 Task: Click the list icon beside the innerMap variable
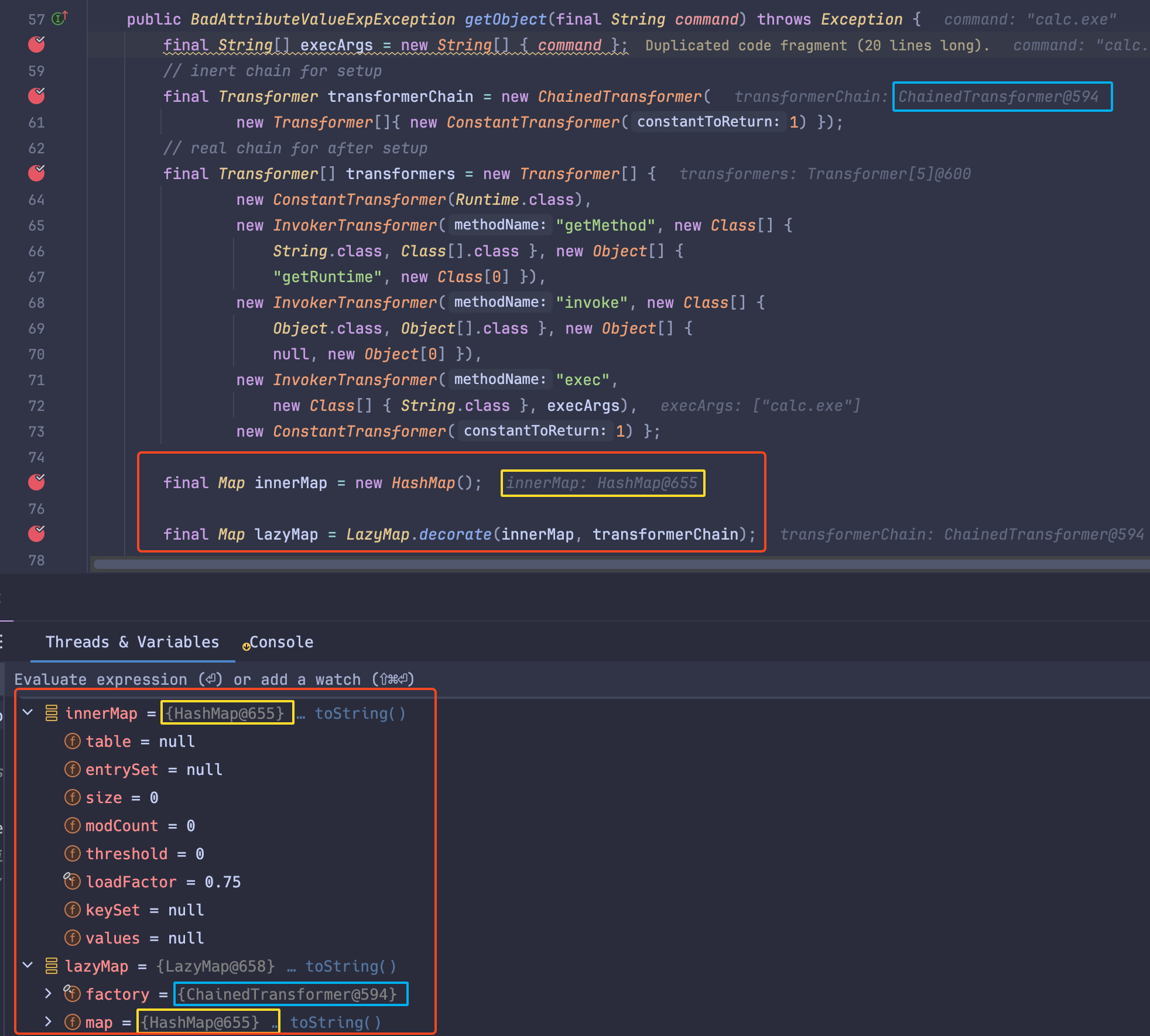pyautogui.click(x=52, y=713)
